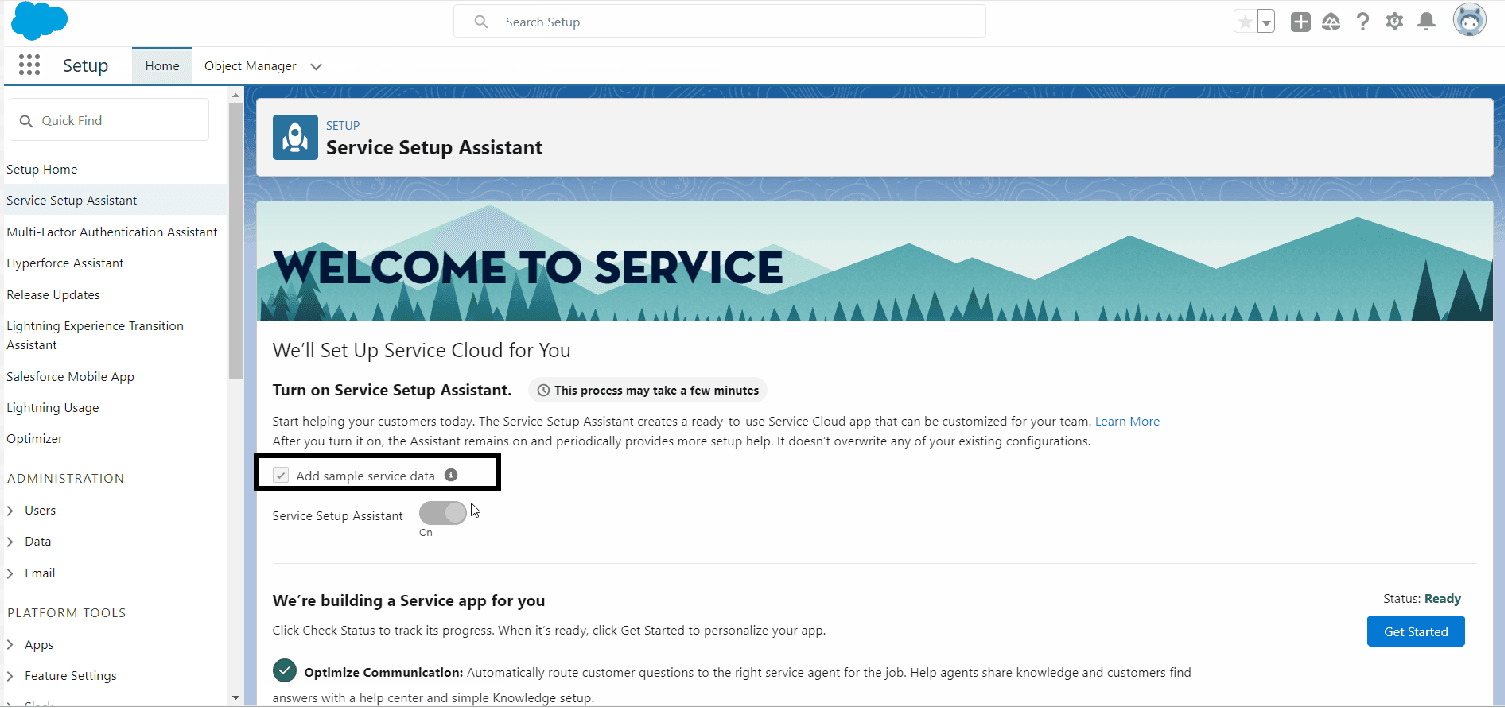This screenshot has width=1505, height=708.
Task: Expand the Data section
Action: click(x=11, y=541)
